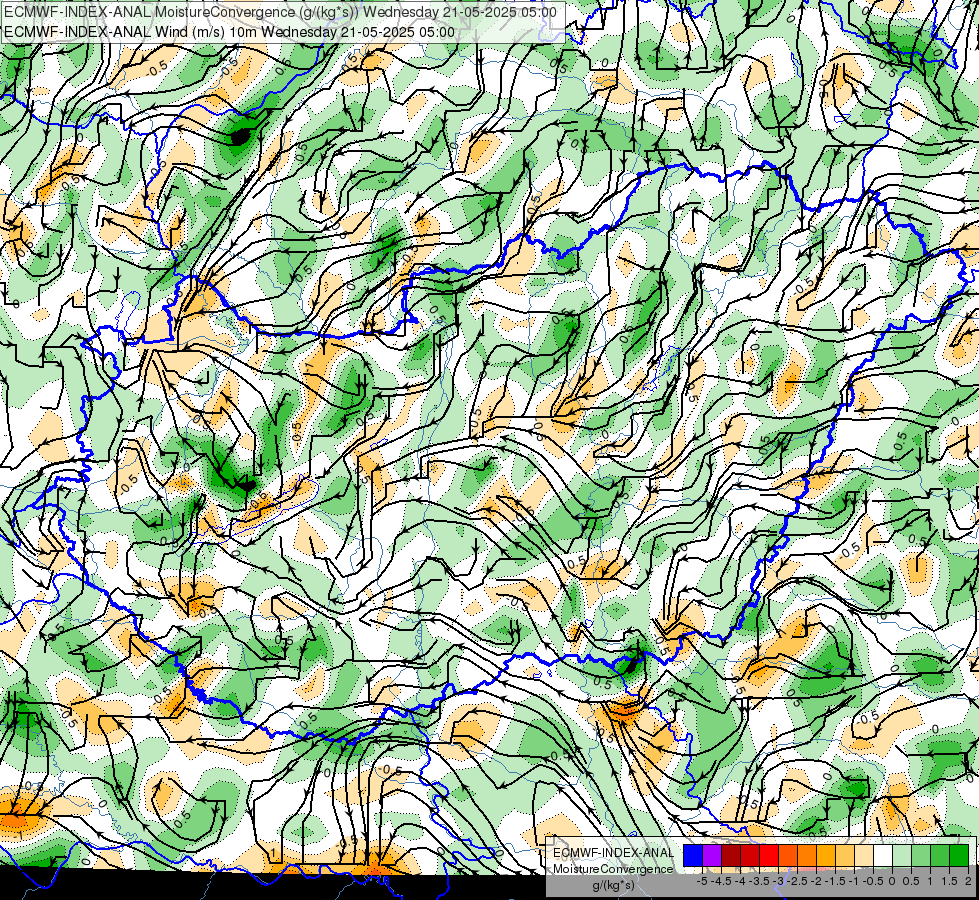Pick the orange-red swatch for -3 to -2.5
Screen dimensions: 979x900
[x=788, y=856]
